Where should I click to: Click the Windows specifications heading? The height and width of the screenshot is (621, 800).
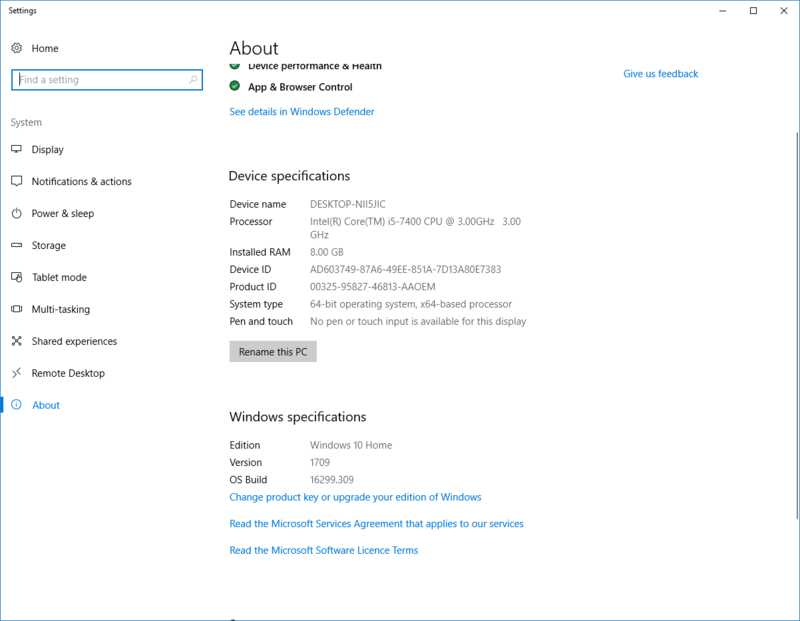(297, 417)
